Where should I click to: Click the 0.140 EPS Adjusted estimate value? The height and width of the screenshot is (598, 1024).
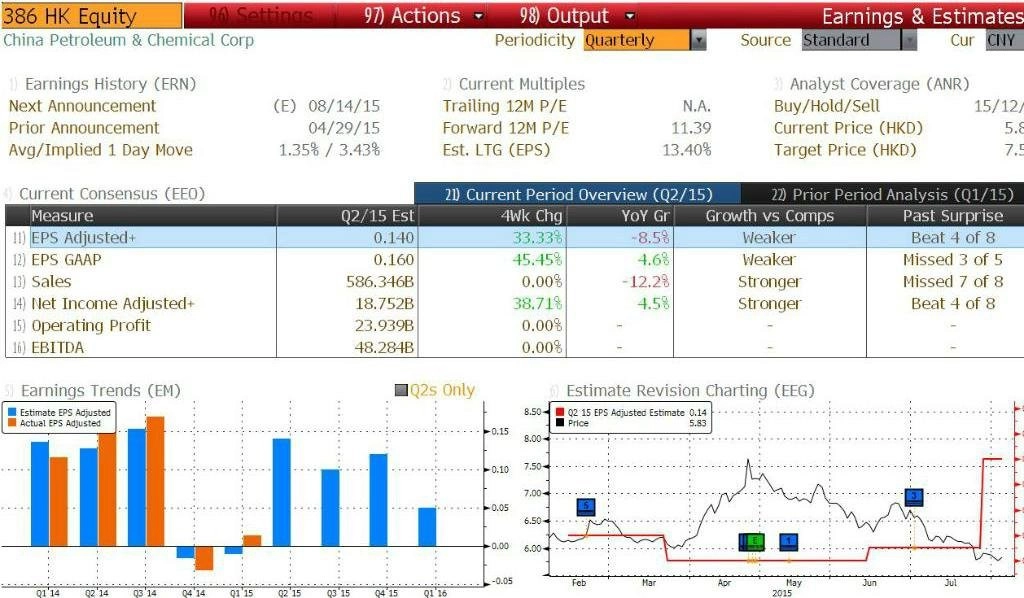[x=394, y=238]
